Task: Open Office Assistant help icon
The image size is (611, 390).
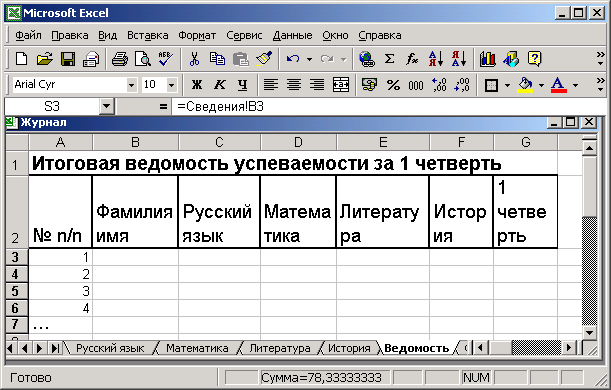Action: pos(534,59)
